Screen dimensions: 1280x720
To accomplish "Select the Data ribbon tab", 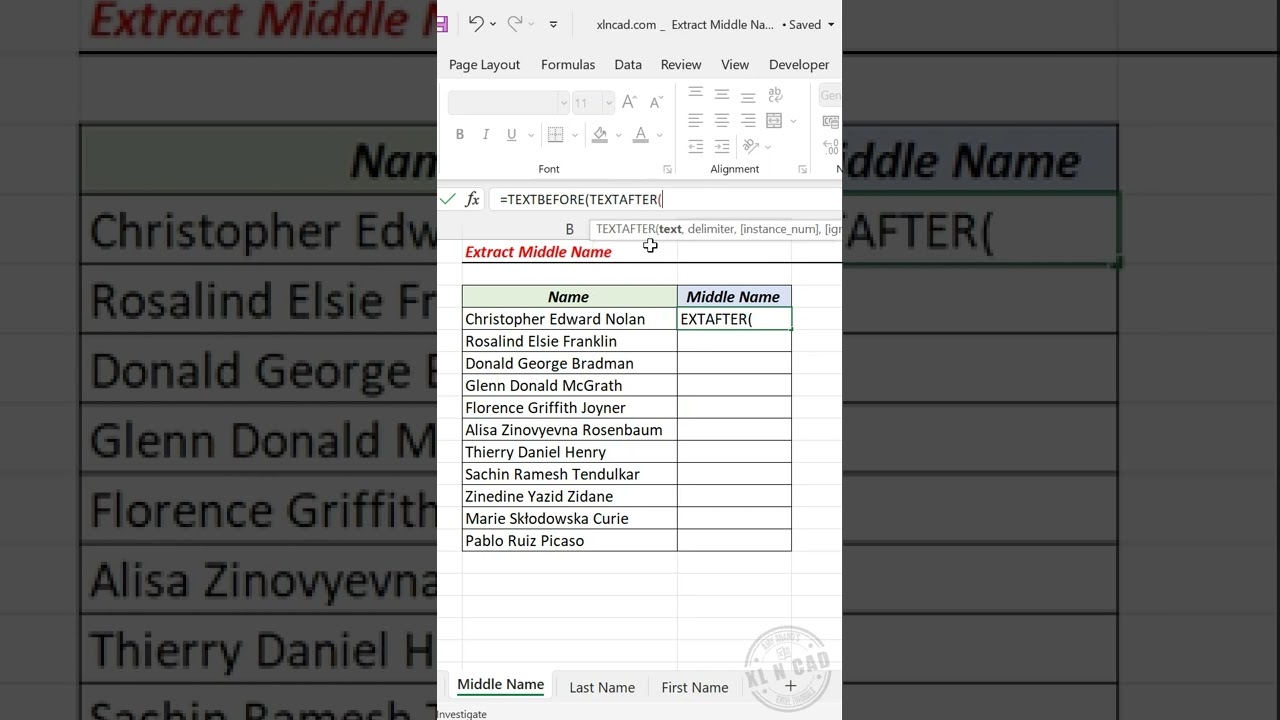I will (x=628, y=64).
